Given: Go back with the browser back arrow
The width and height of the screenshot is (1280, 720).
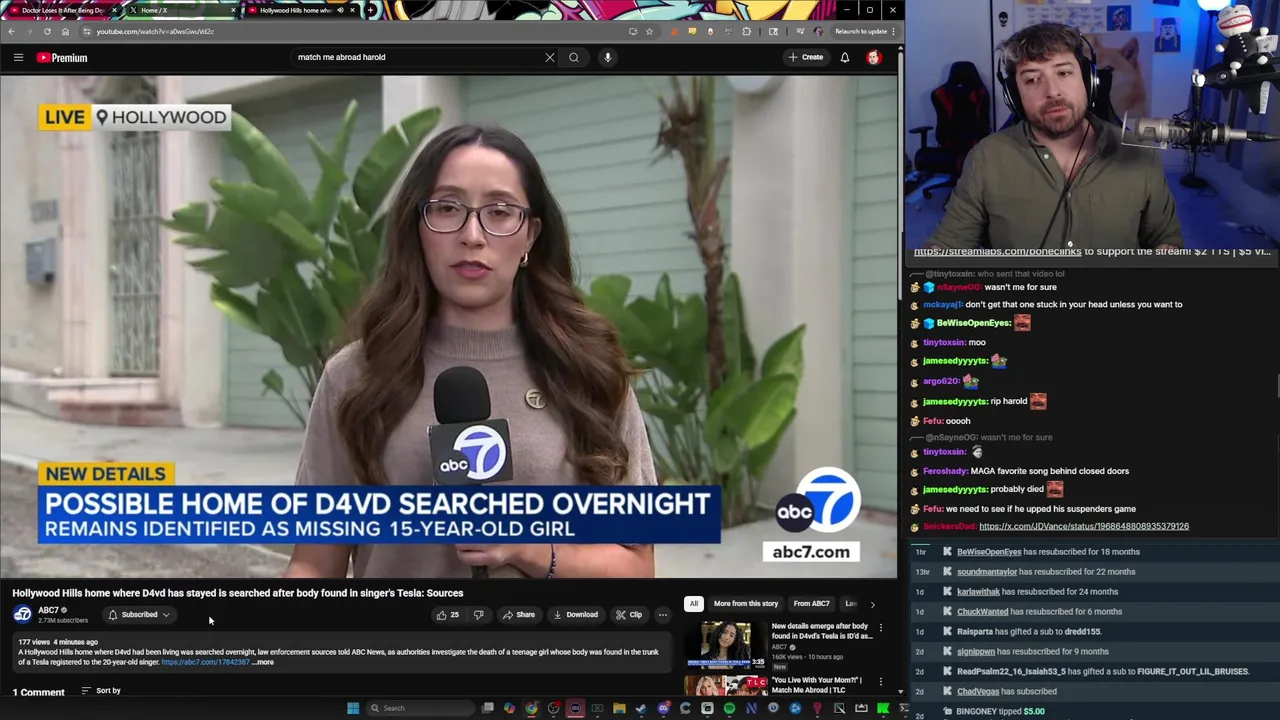Looking at the screenshot, I should tap(11, 31).
